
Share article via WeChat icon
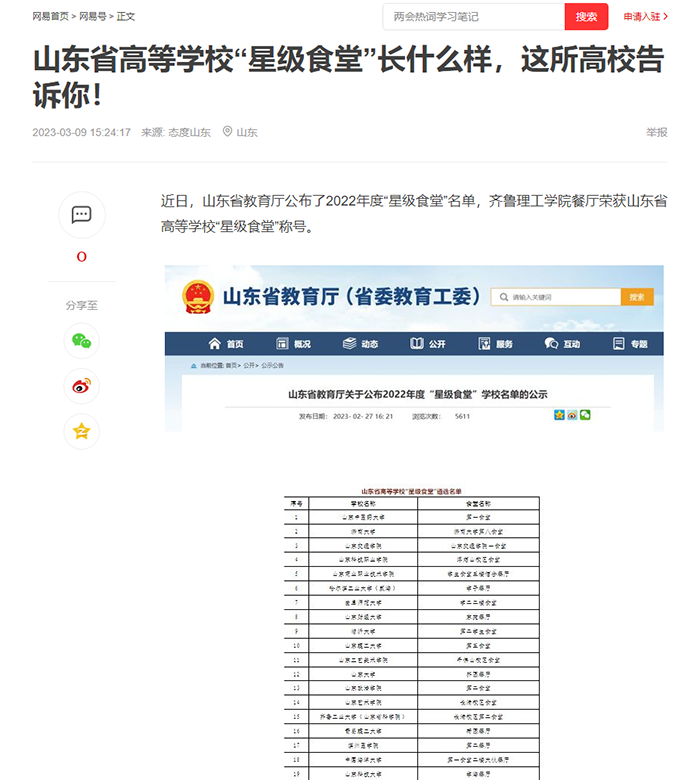click(82, 341)
